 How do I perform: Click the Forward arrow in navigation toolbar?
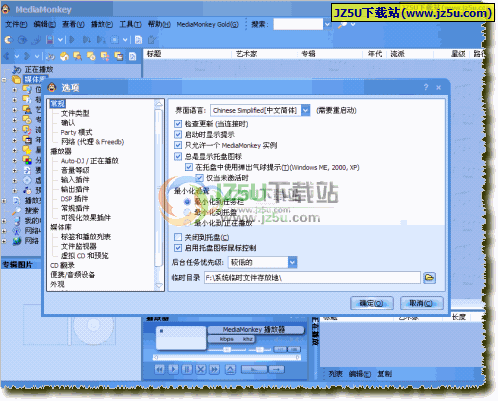click(x=27, y=56)
